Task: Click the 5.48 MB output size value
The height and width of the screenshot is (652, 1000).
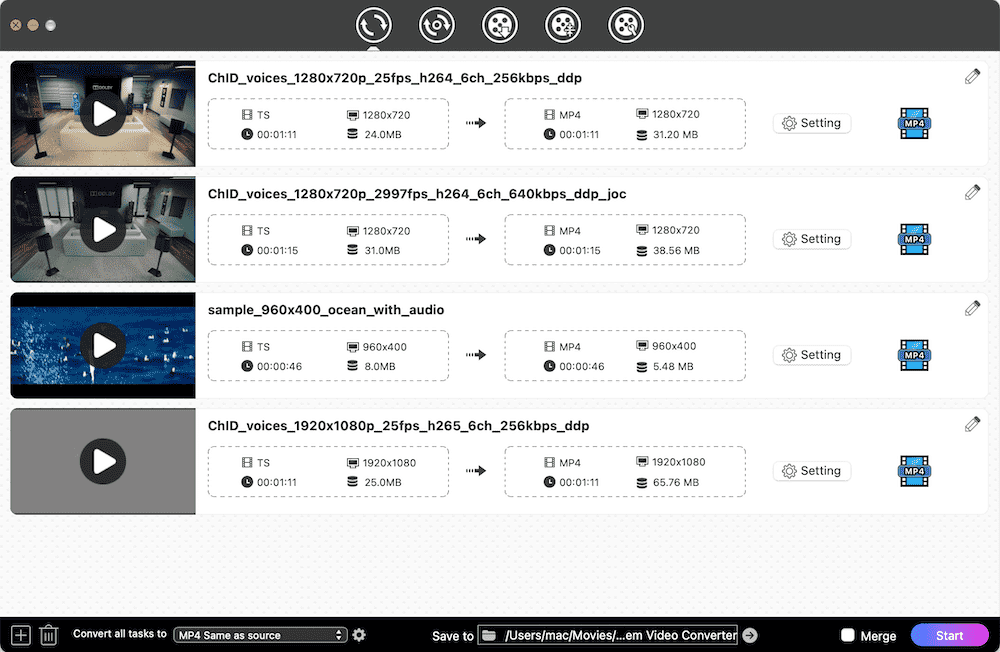Action: (x=673, y=367)
